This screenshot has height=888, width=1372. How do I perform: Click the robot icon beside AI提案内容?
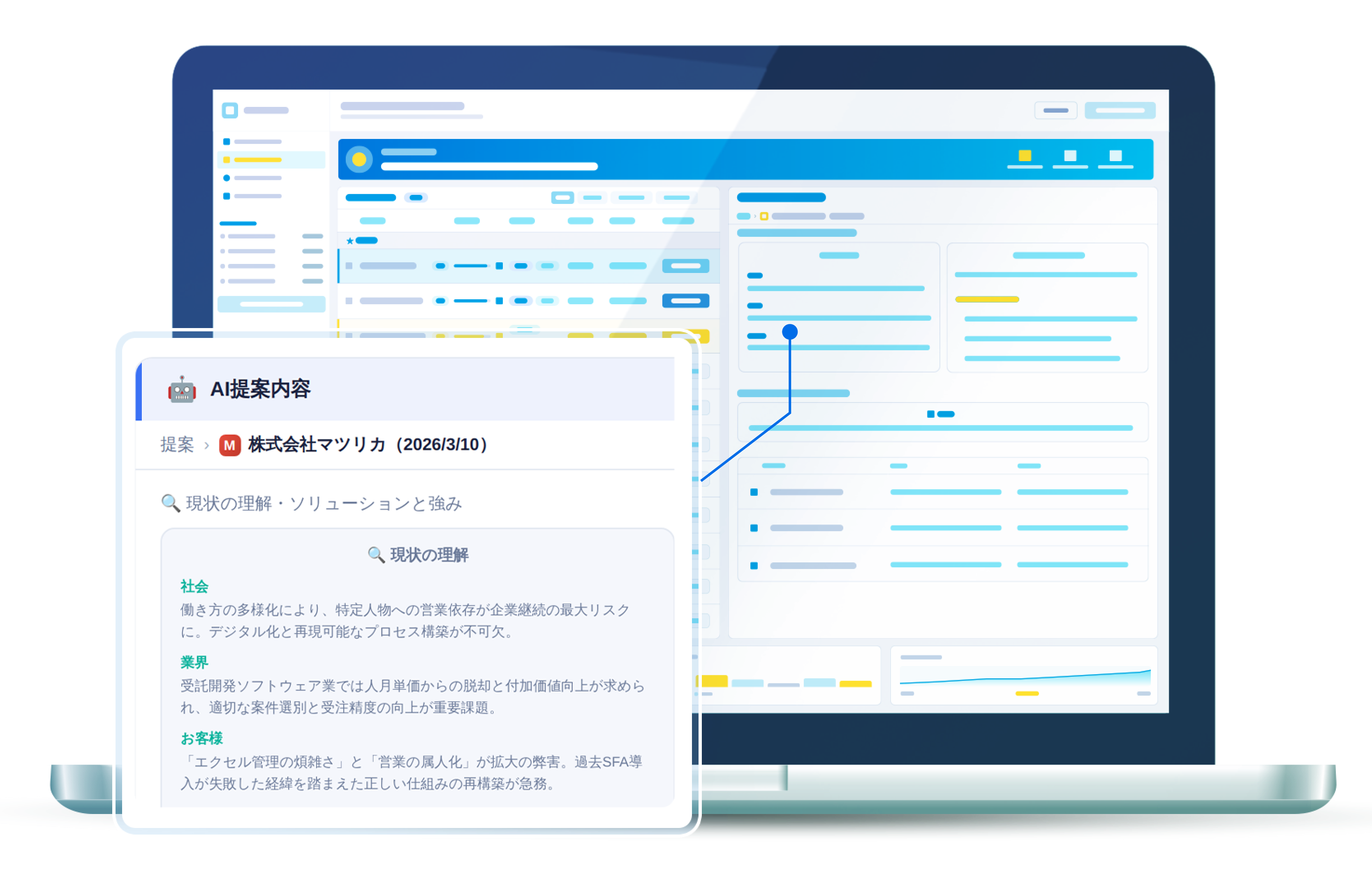[x=182, y=390]
